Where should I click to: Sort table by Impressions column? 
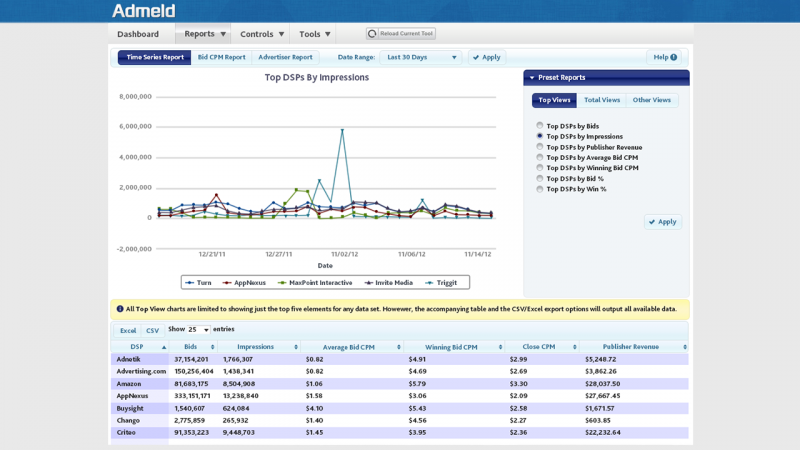click(259, 347)
